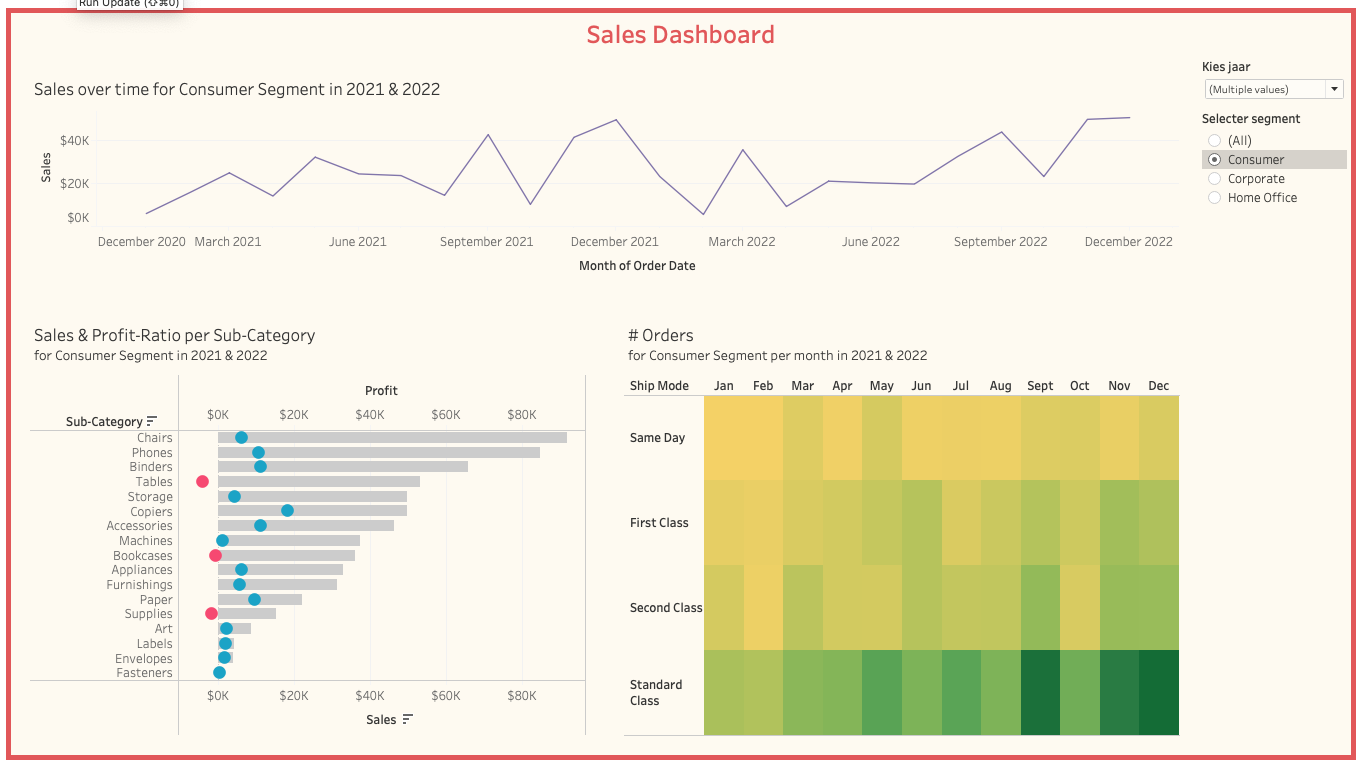
Task: Select the (All) segment radio button
Action: [1214, 141]
